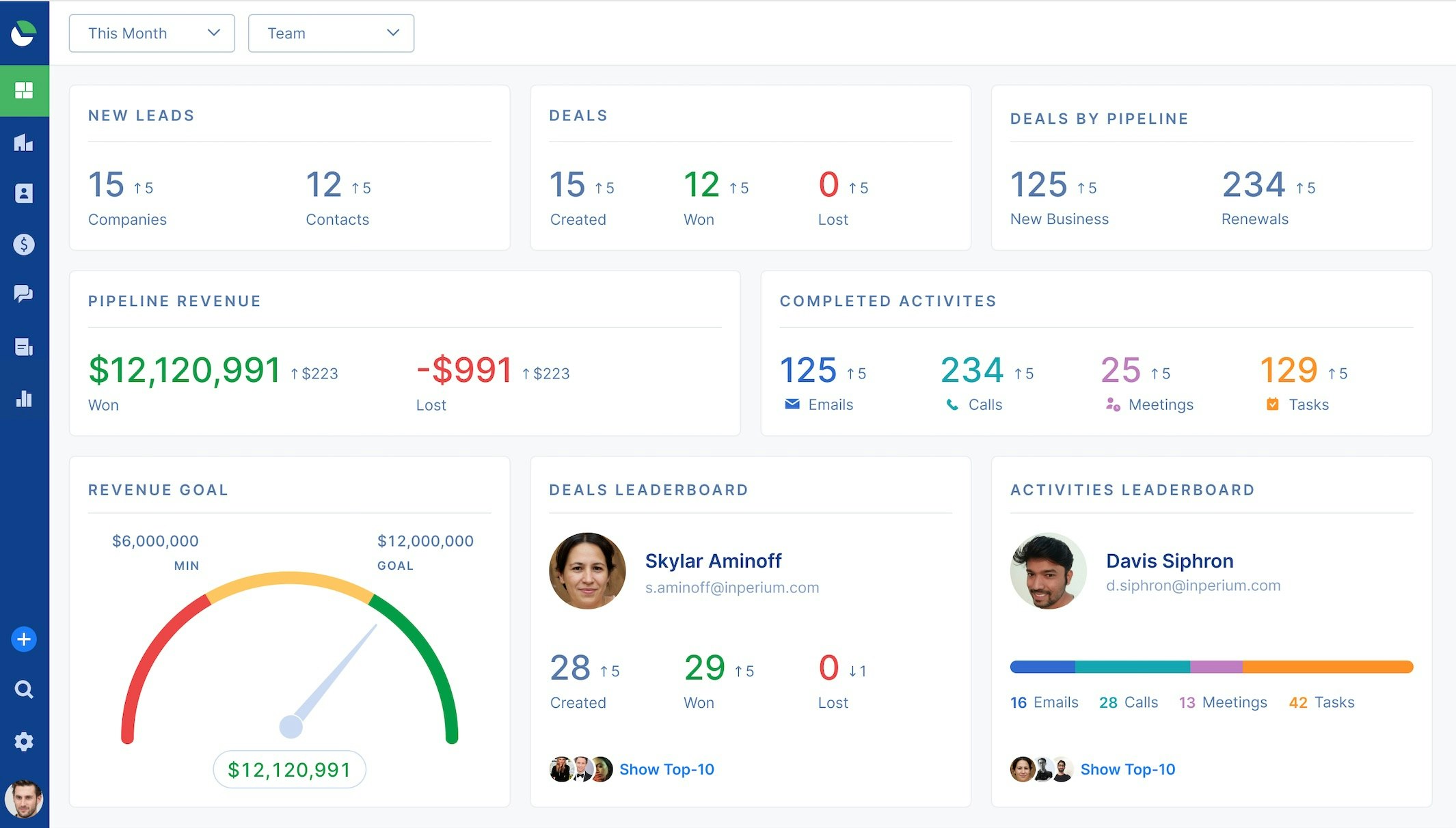Expand the This Month dropdown

(x=152, y=33)
